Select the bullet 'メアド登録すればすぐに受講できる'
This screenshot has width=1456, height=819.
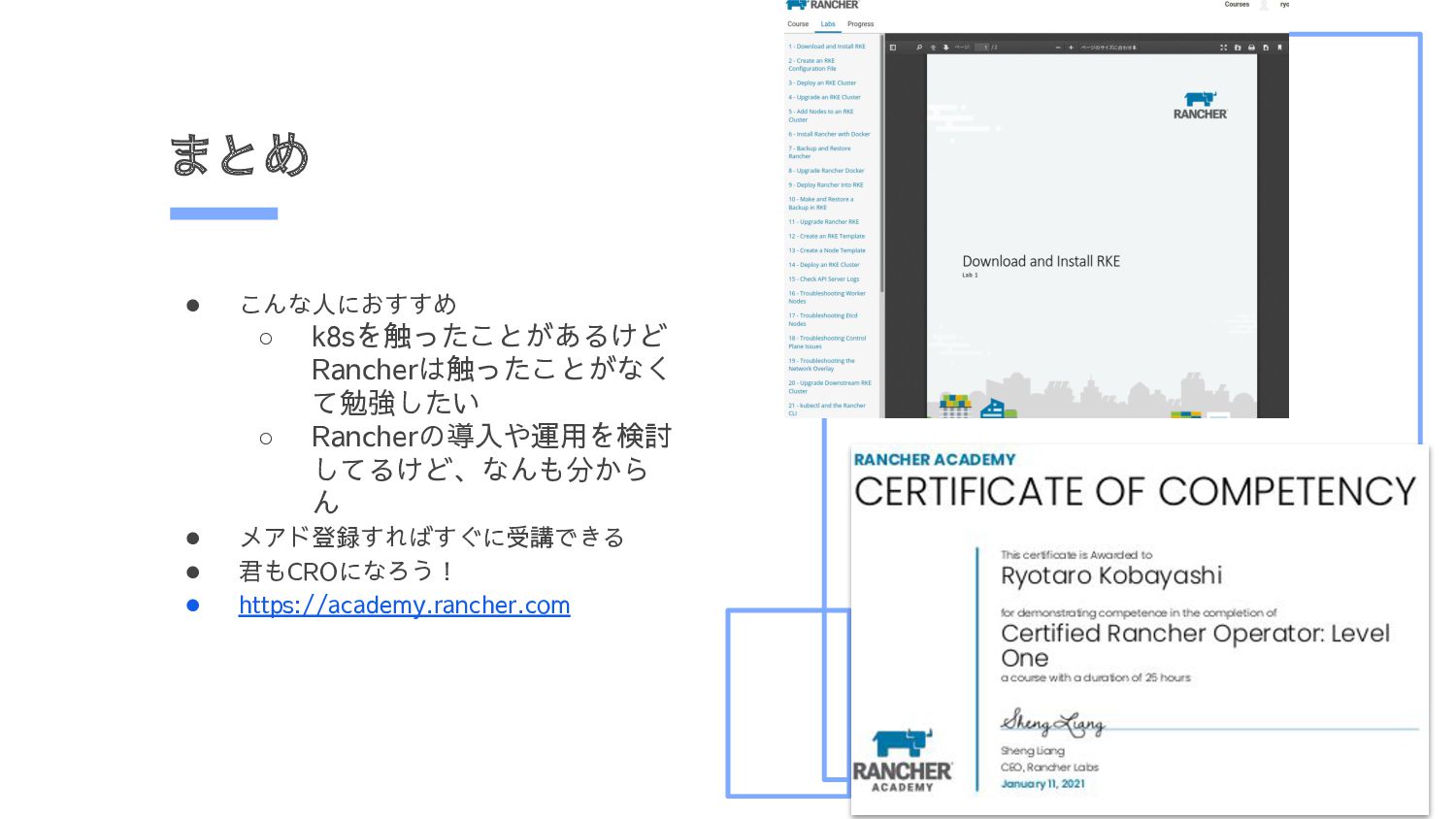pos(432,537)
